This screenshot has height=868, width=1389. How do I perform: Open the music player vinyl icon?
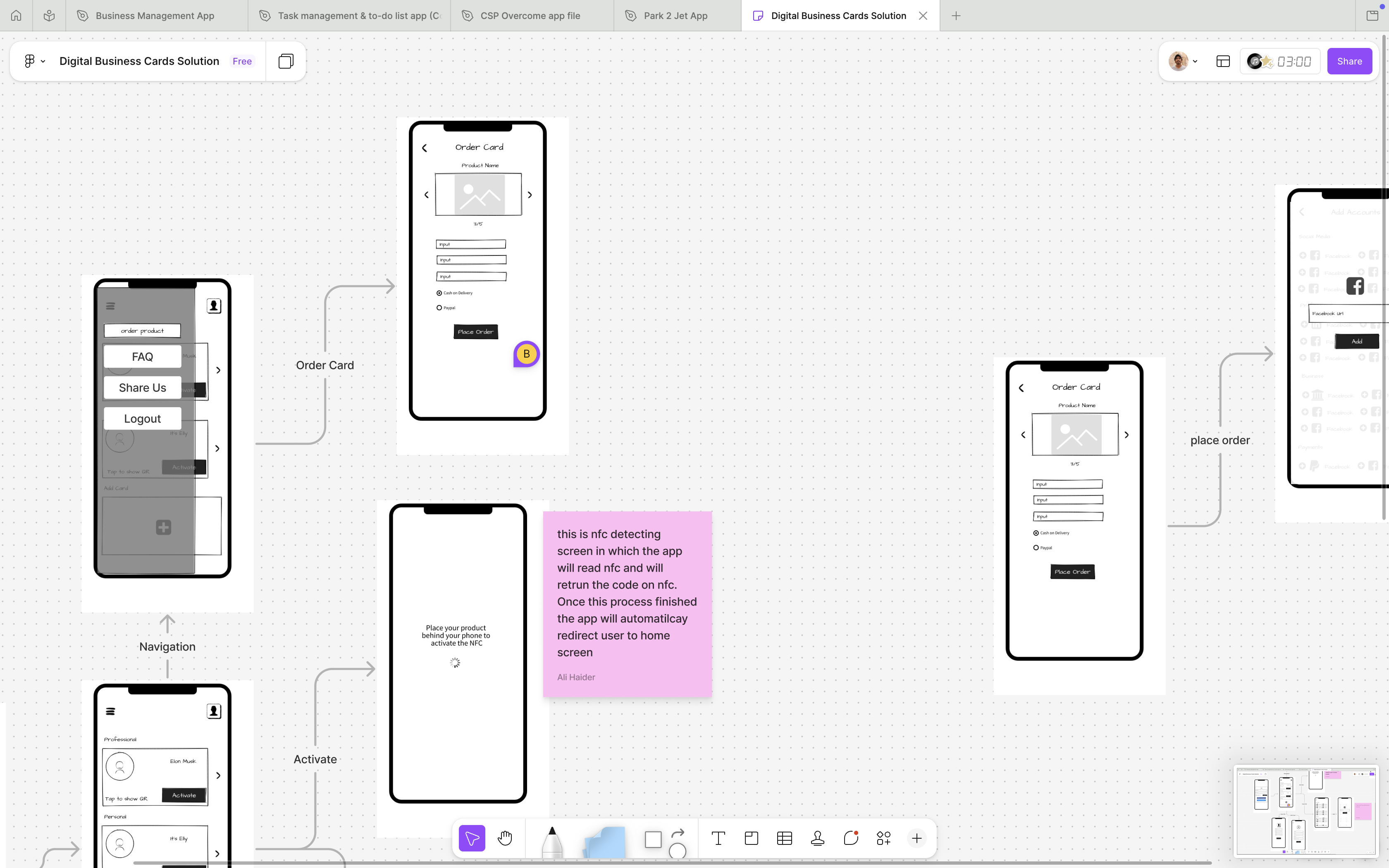(1255, 61)
